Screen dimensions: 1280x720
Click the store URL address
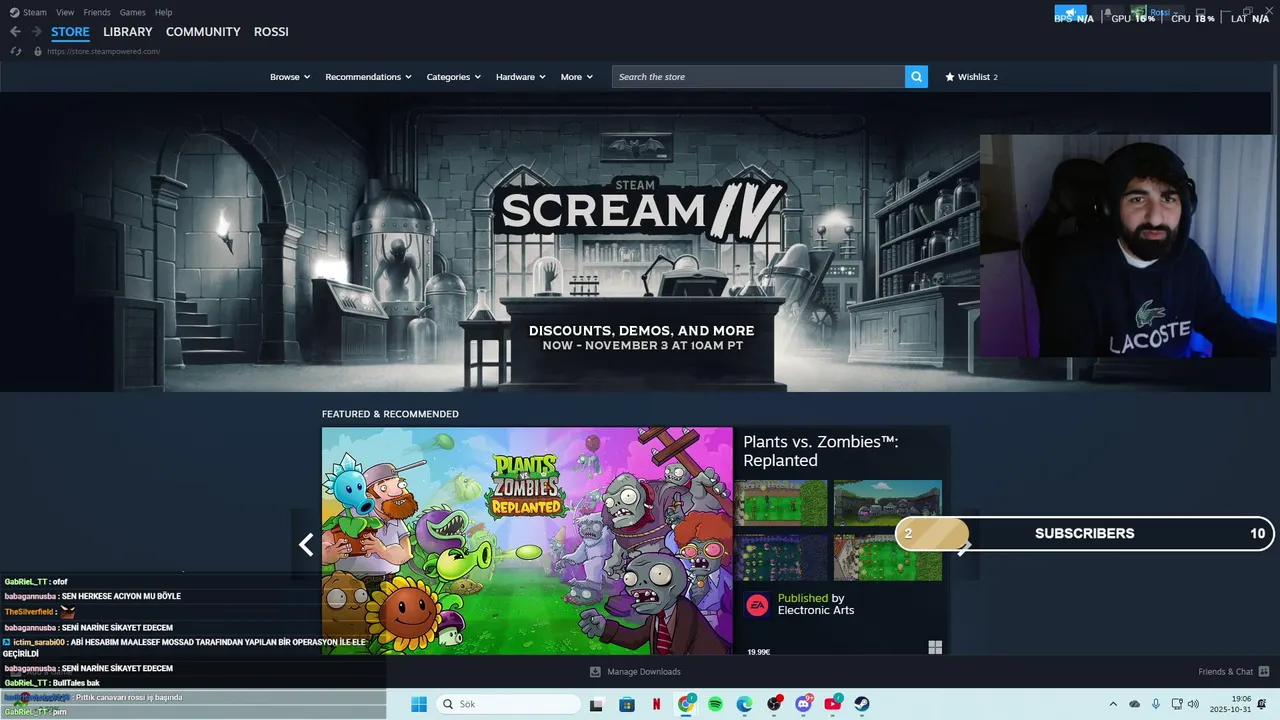[x=104, y=51]
